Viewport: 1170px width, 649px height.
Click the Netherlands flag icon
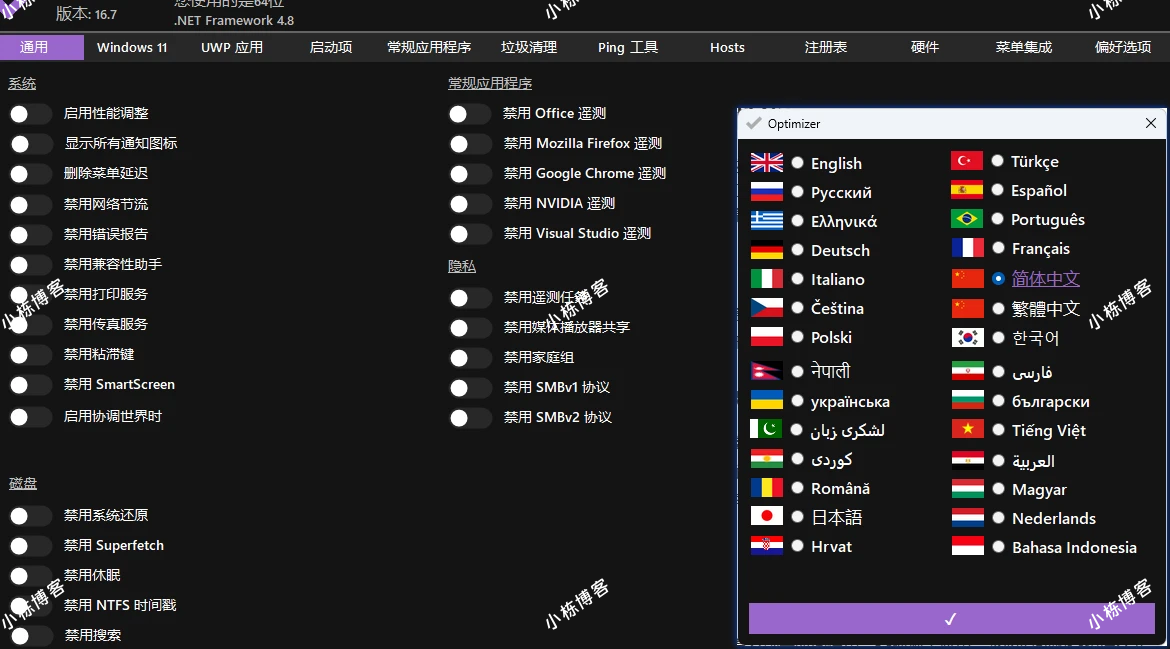[967, 518]
